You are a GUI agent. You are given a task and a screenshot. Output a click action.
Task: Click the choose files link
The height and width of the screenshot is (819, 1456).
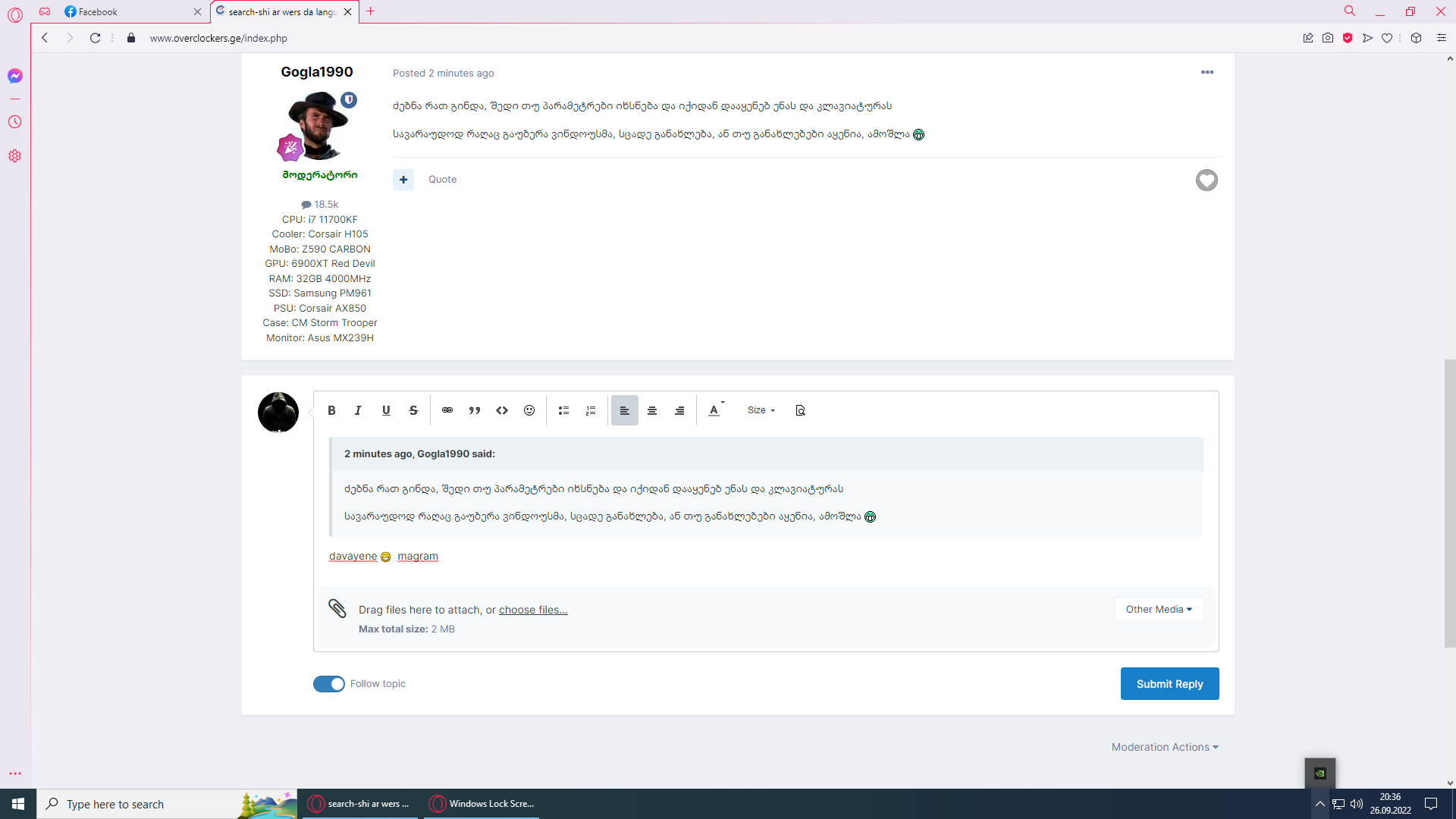[533, 610]
